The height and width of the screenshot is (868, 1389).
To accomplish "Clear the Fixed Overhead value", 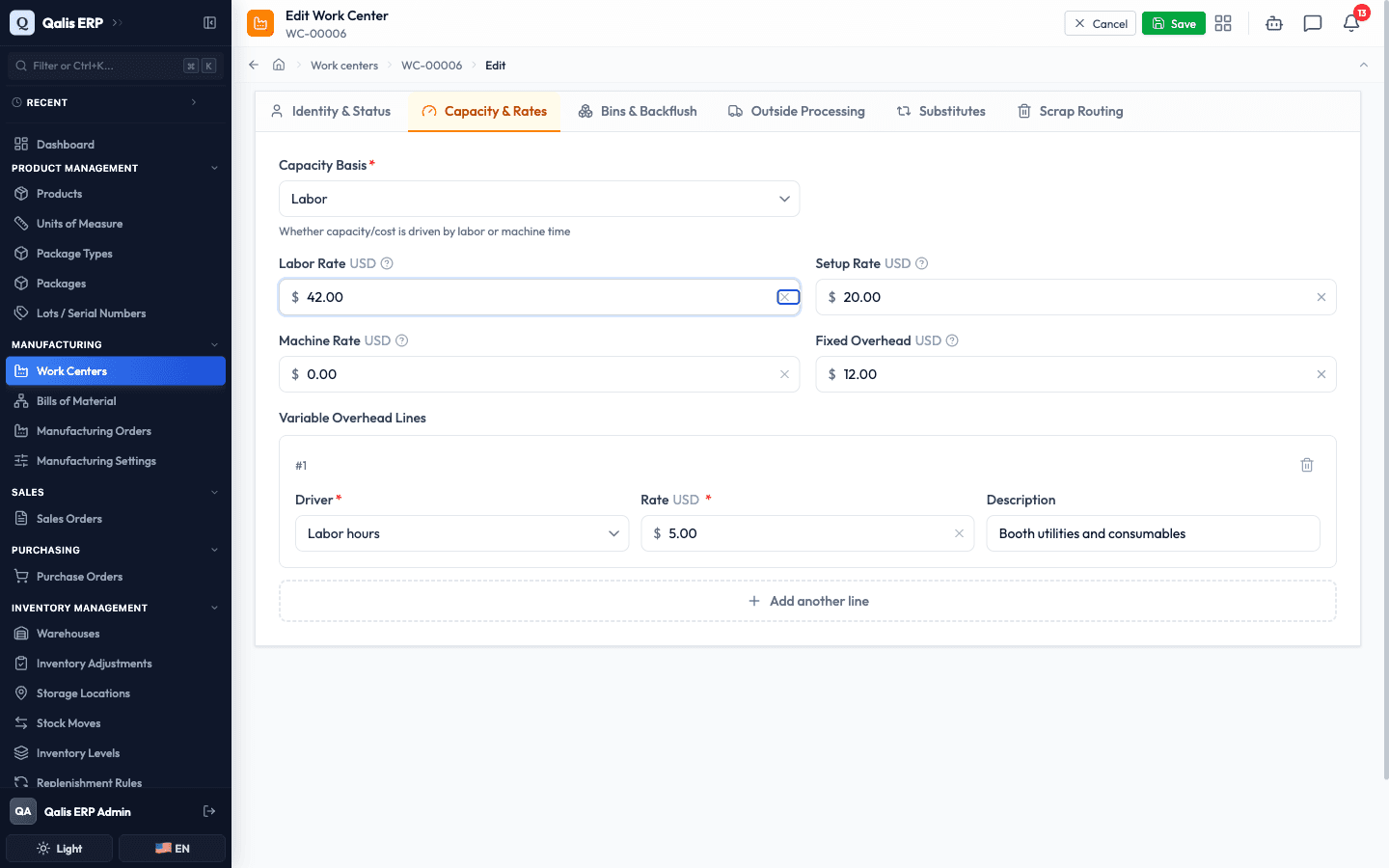I will coord(1321,374).
